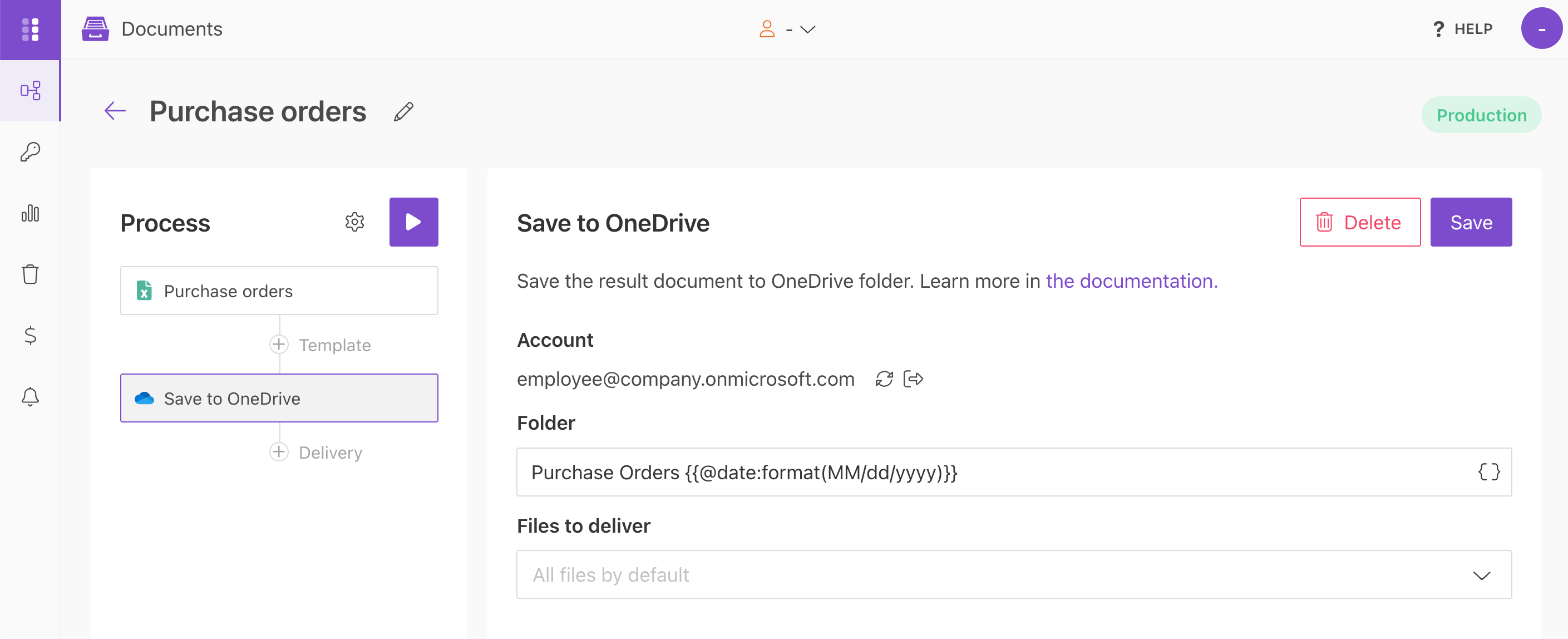This screenshot has width=1568, height=639.
Task: Open Process settings gear icon
Action: (x=355, y=222)
